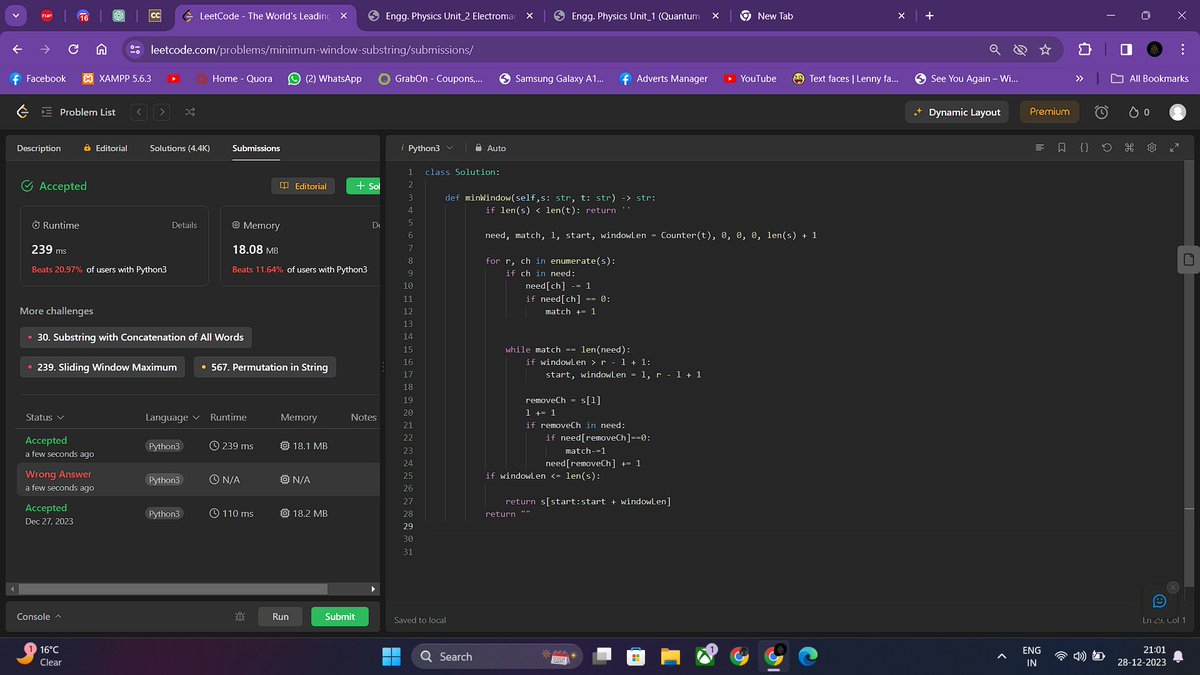1200x675 pixels.
Task: Pick a random problem with shuffle icon
Action: 189,112
